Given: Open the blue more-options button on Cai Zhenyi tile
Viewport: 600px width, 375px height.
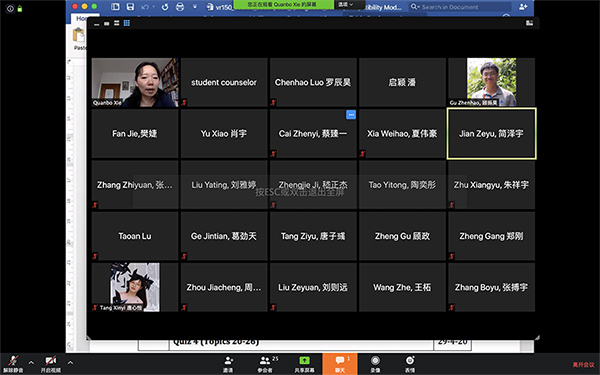Looking at the screenshot, I should 351,114.
